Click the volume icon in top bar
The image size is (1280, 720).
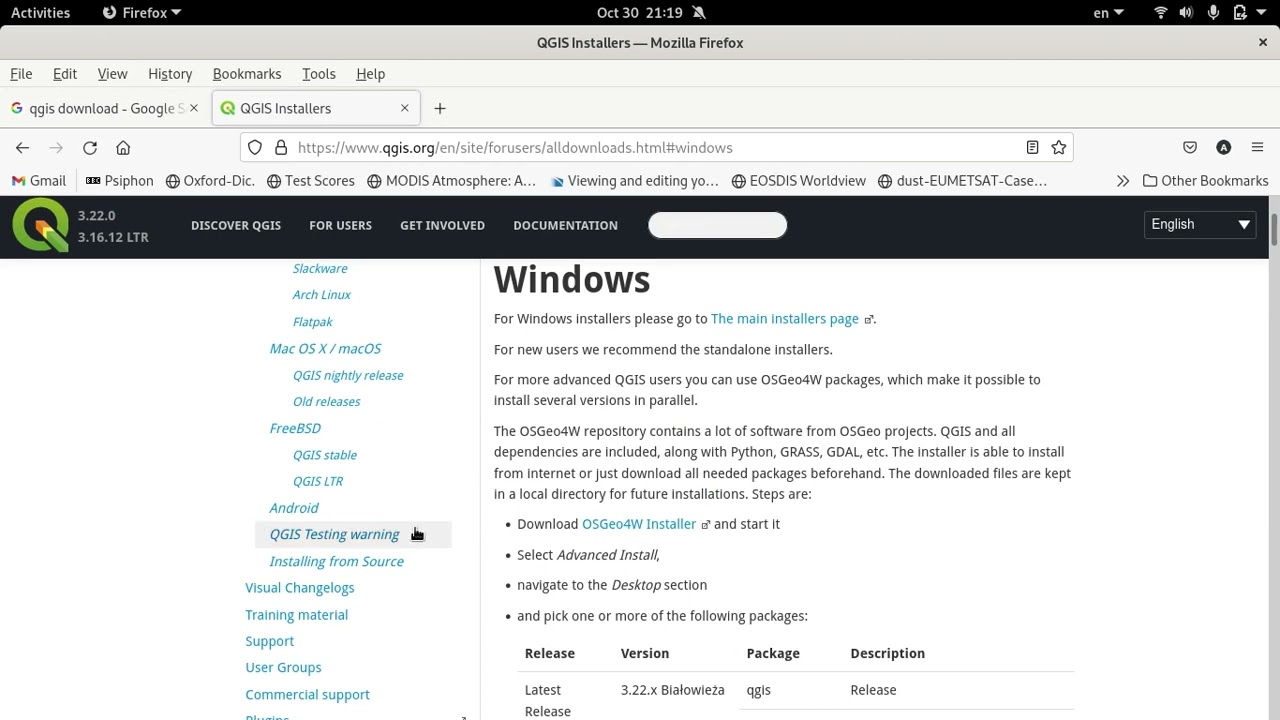click(x=1186, y=13)
